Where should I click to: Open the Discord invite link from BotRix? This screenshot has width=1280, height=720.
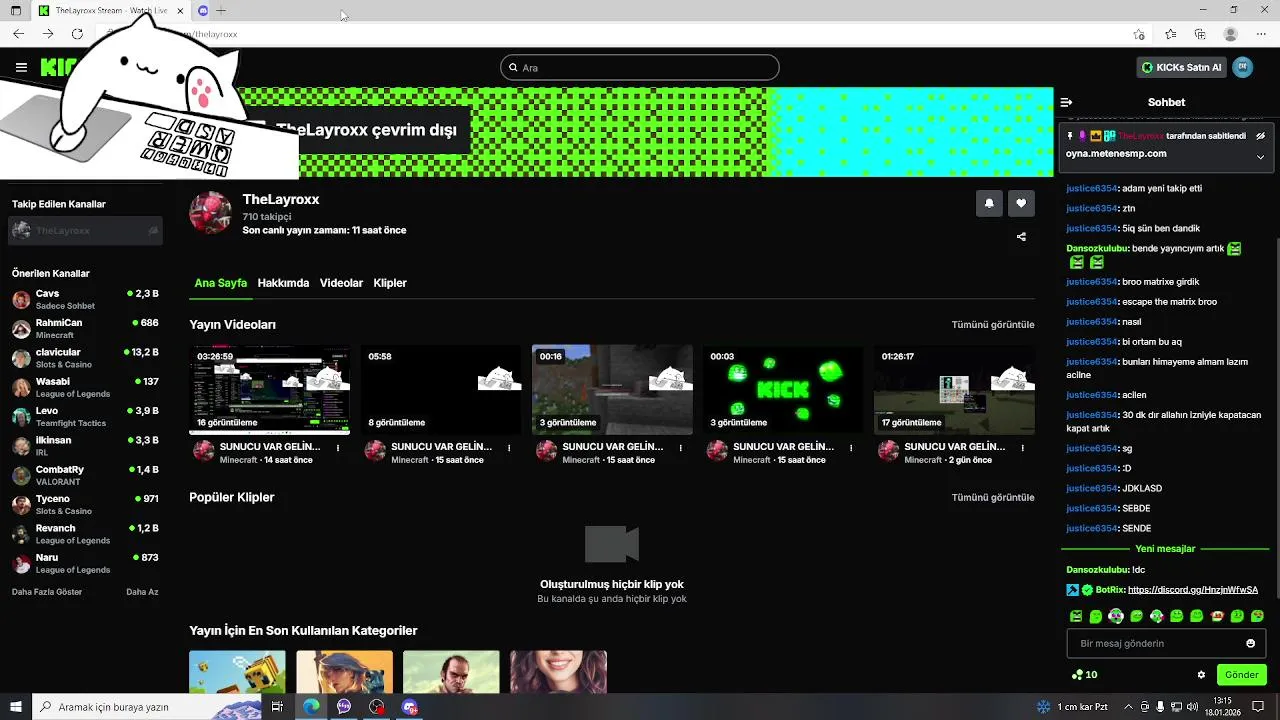click(1193, 590)
